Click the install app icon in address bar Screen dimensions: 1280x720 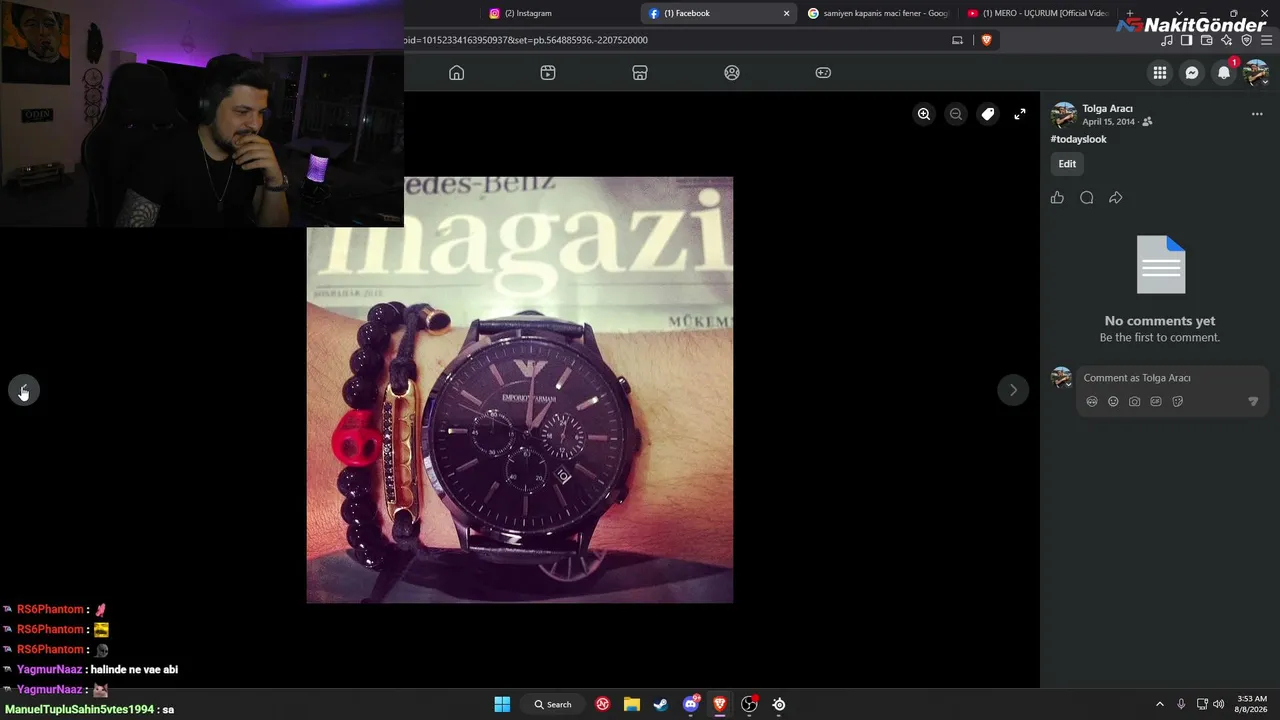(957, 40)
